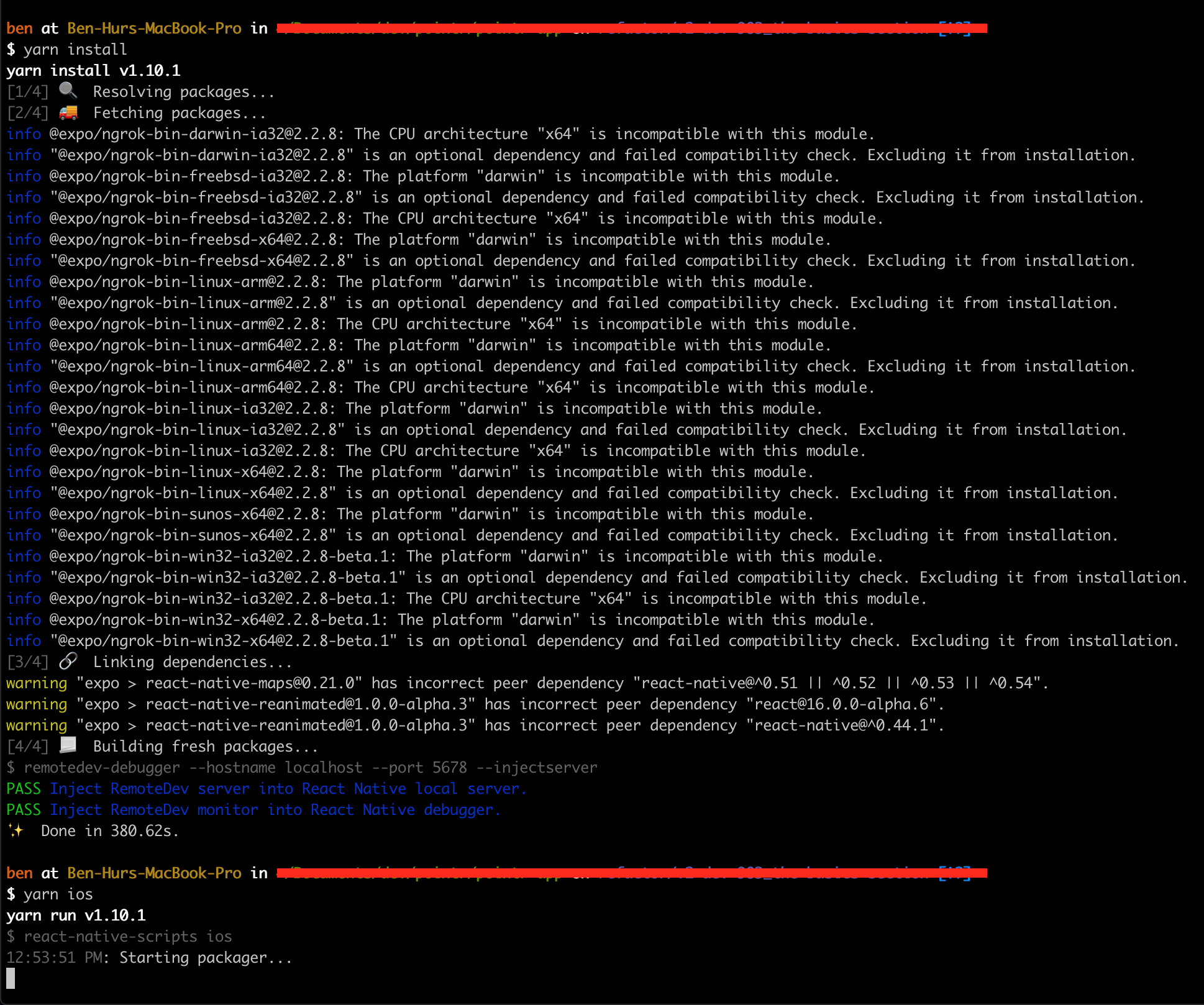The height and width of the screenshot is (1005, 1204).
Task: Click the "Resolving packages..." text
Action: tap(183, 92)
